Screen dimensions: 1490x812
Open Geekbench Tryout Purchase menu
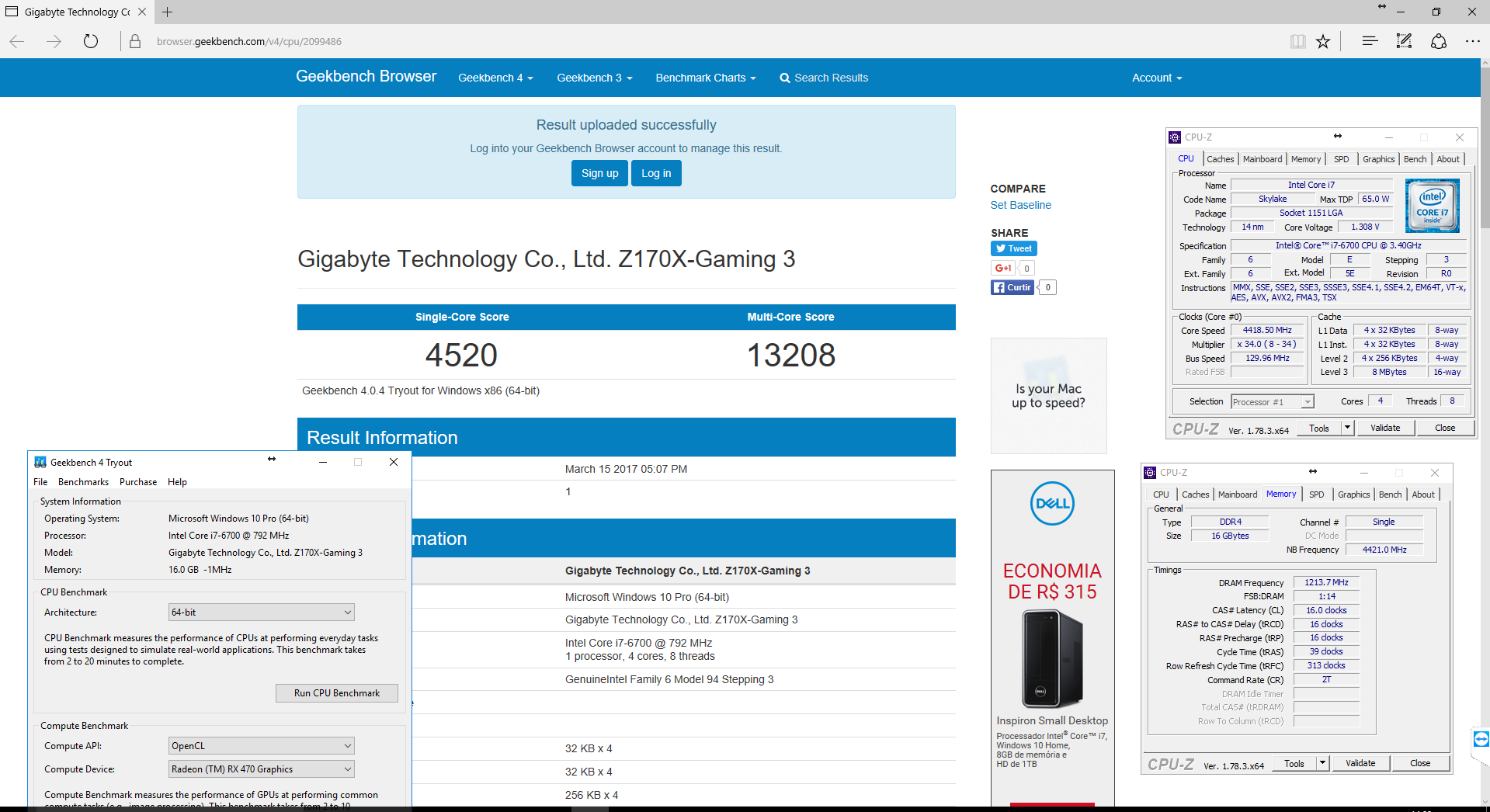pyautogui.click(x=138, y=482)
